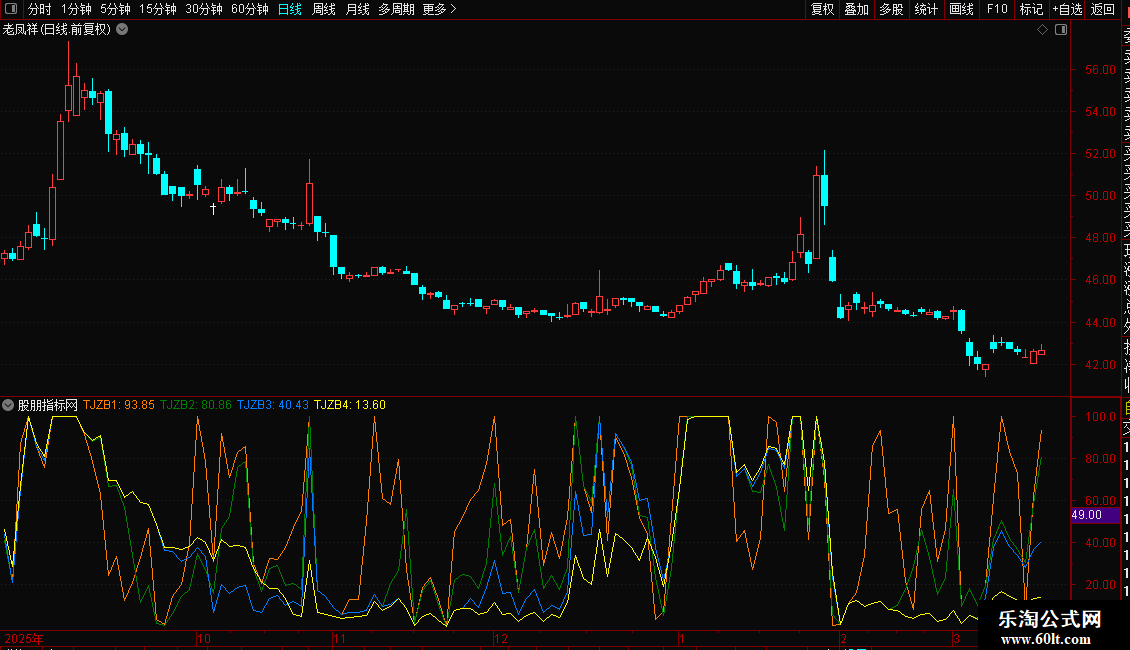Expand the 老凤祥 chart title dropdown arrow

[x=122, y=30]
